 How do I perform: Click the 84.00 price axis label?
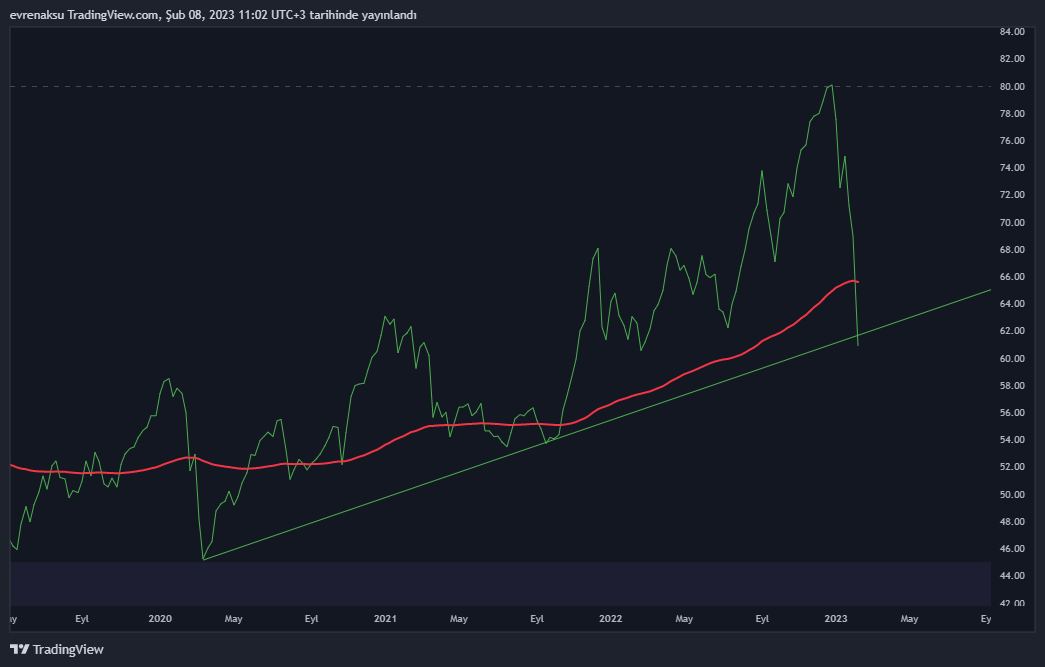(x=1012, y=31)
